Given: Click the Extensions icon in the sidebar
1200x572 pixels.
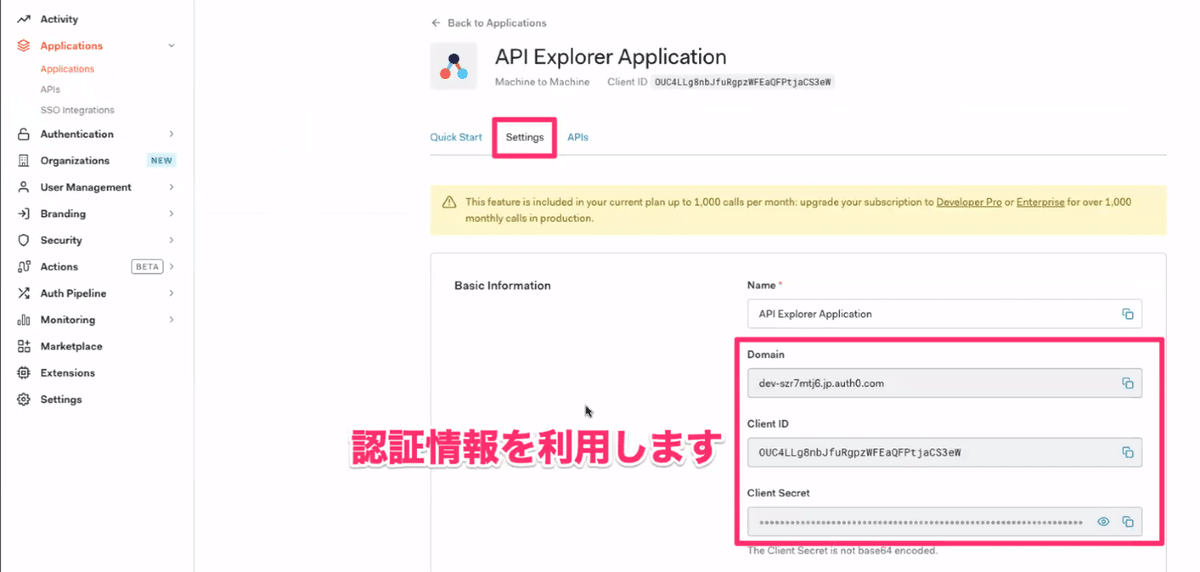Looking at the screenshot, I should (23, 373).
